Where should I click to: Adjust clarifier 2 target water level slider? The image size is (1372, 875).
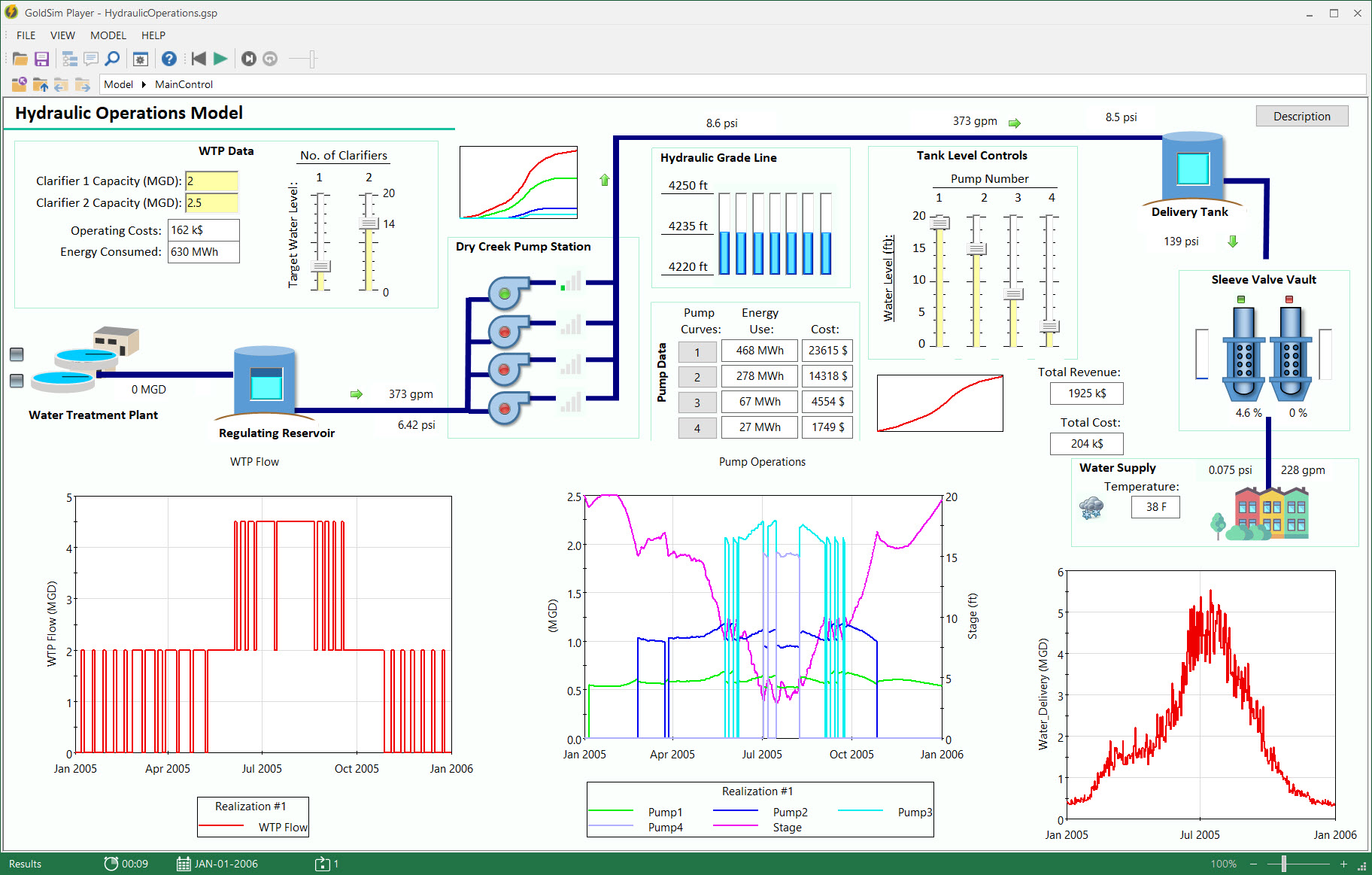pyautogui.click(x=369, y=223)
